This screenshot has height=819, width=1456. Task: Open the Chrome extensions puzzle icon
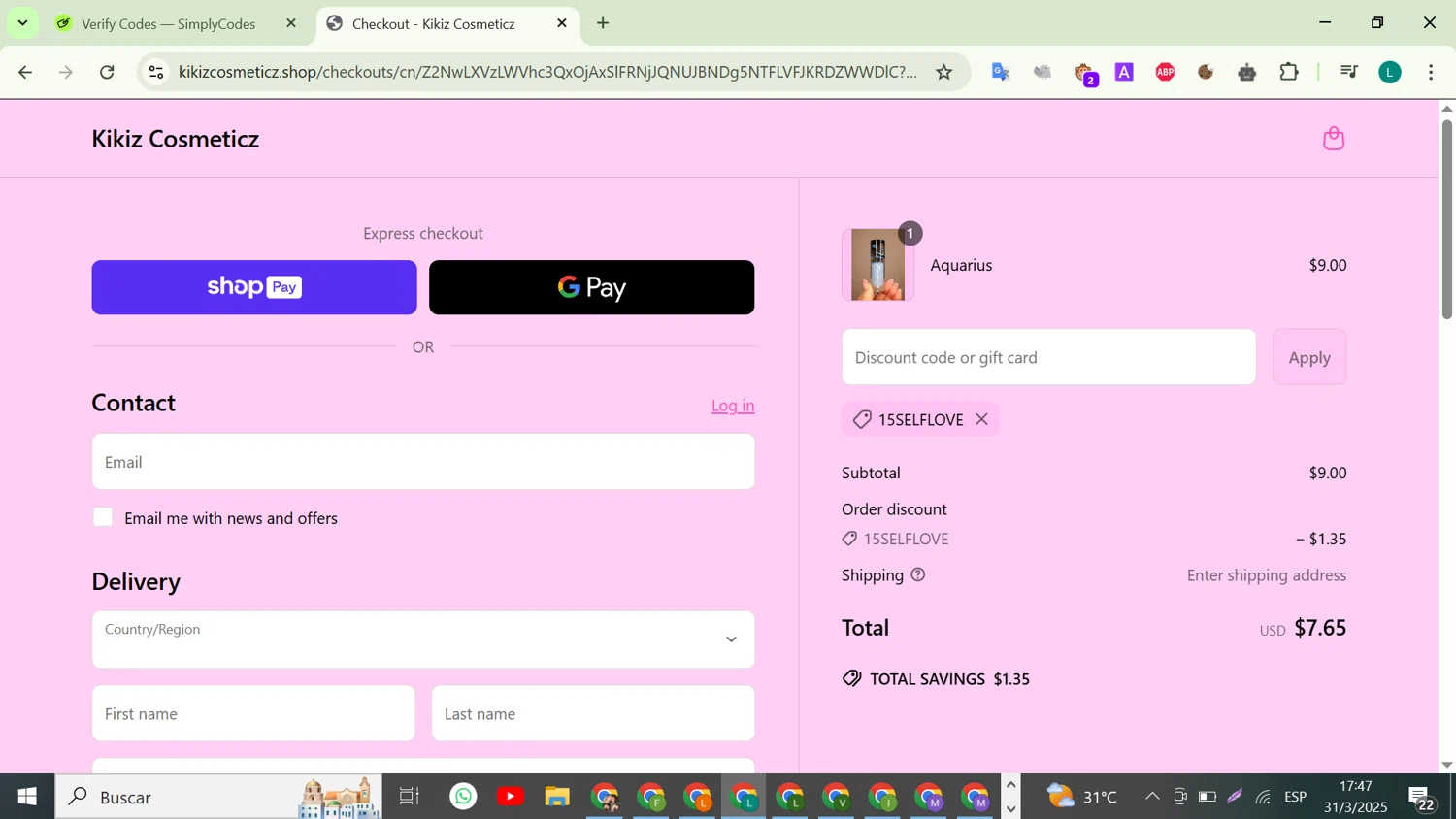click(1289, 72)
